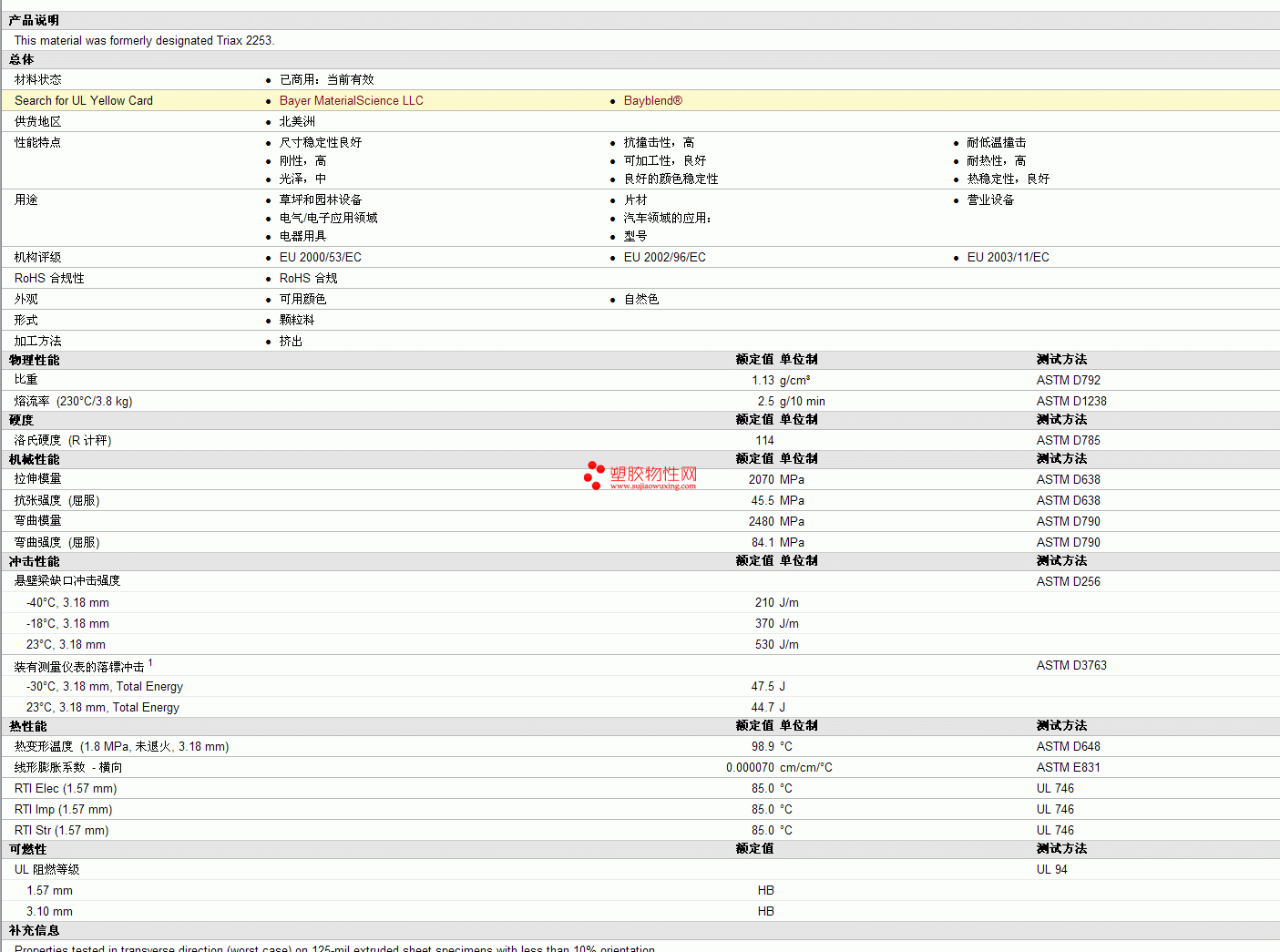Viewport: 1280px width, 952px height.
Task: Select the 2.5 melt flow rate value
Action: 765,401
